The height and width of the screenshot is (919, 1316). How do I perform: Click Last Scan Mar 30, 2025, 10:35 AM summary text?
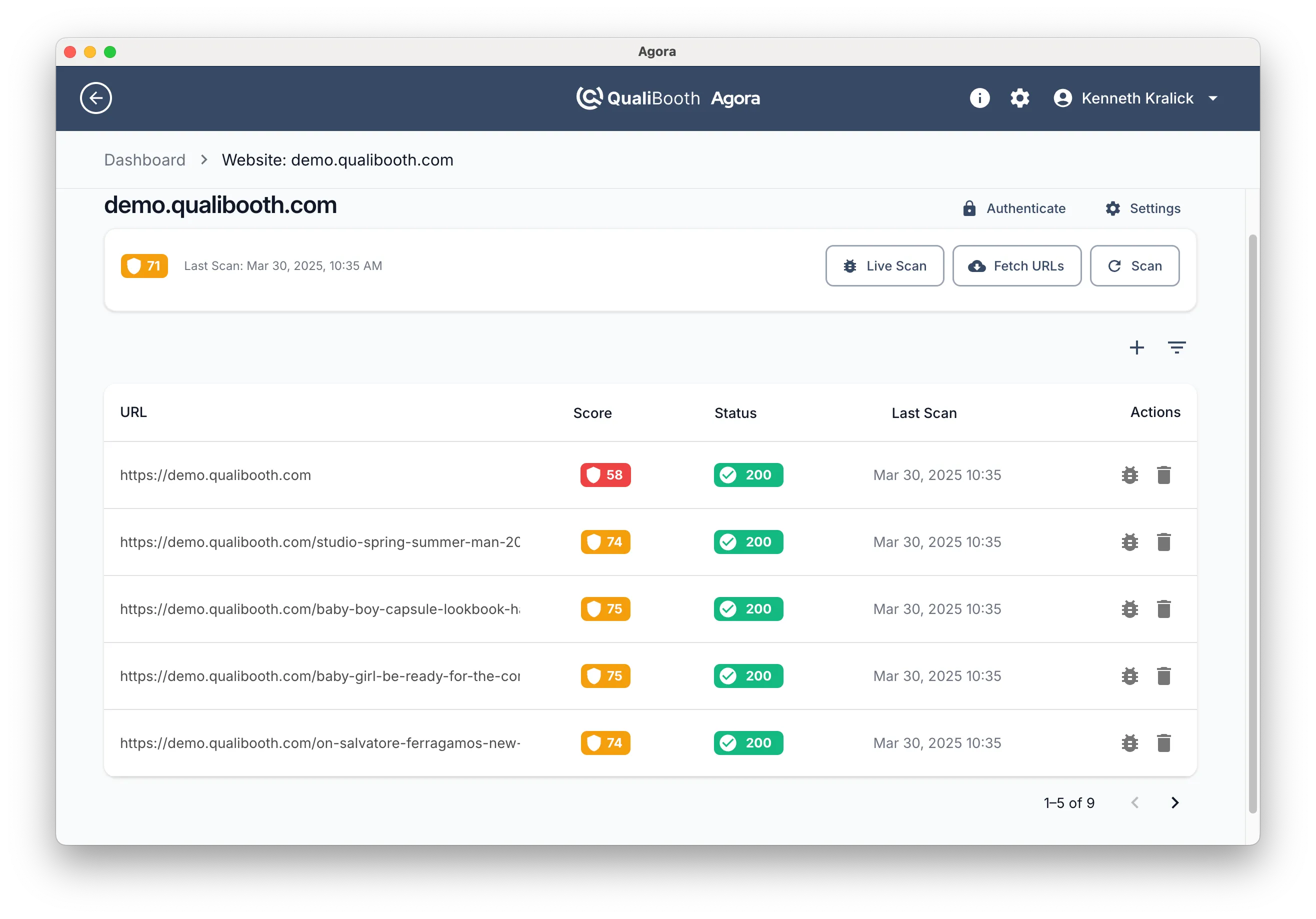[x=283, y=266]
